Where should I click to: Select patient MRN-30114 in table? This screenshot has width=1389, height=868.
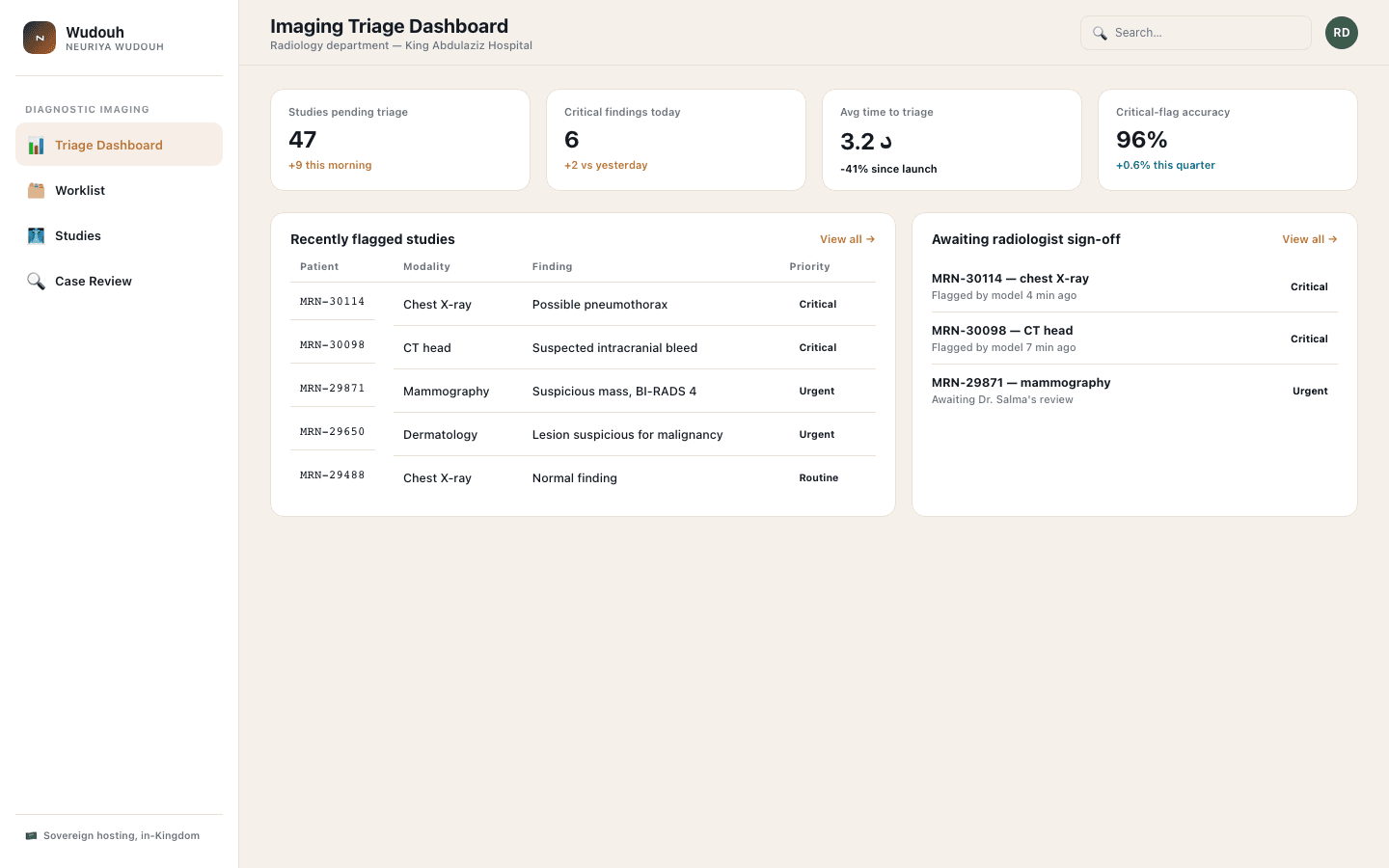(x=332, y=302)
